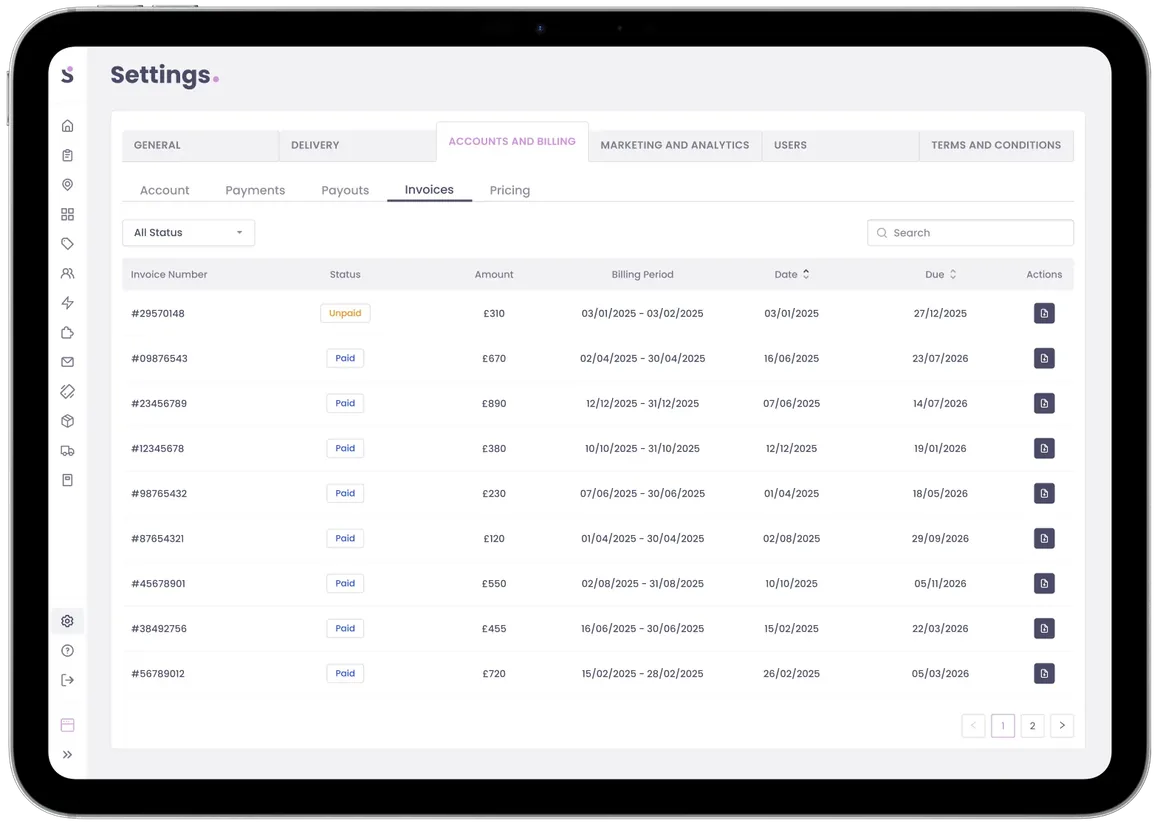
Task: Click invoice number #23456789
Action: tap(159, 404)
